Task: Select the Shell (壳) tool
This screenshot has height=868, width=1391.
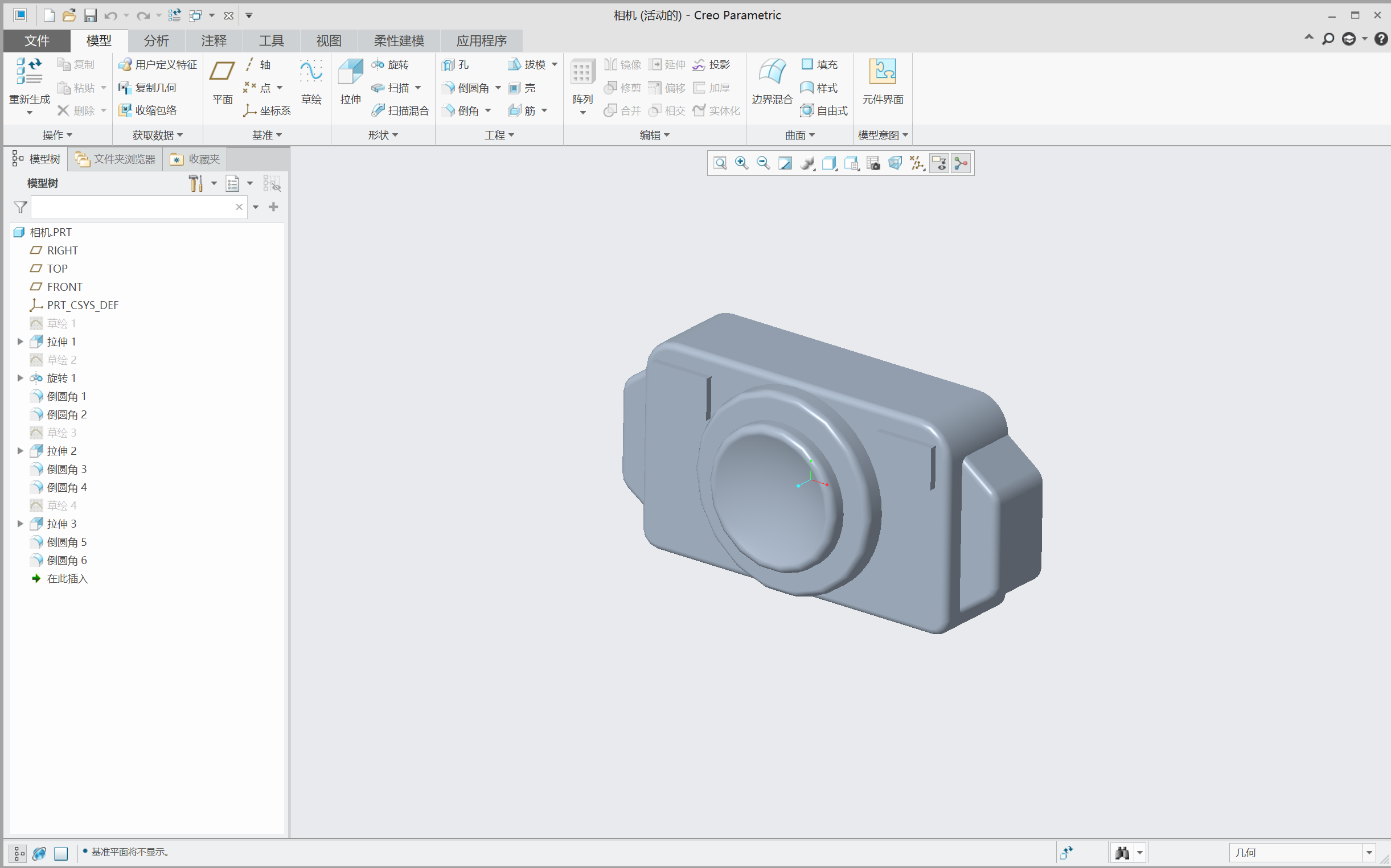Action: [522, 88]
